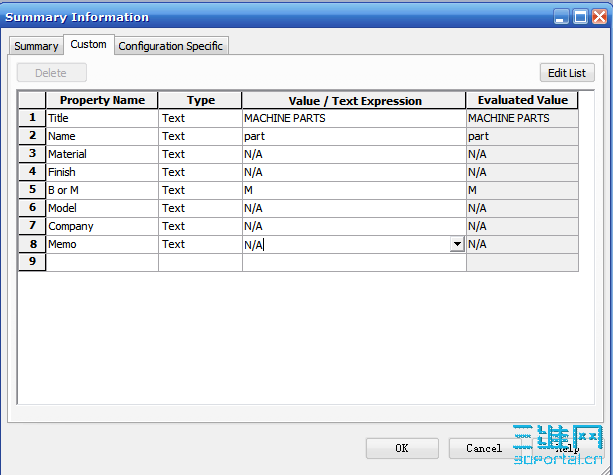Close the Summary Information dialog
The image size is (613, 475).
click(599, 17)
